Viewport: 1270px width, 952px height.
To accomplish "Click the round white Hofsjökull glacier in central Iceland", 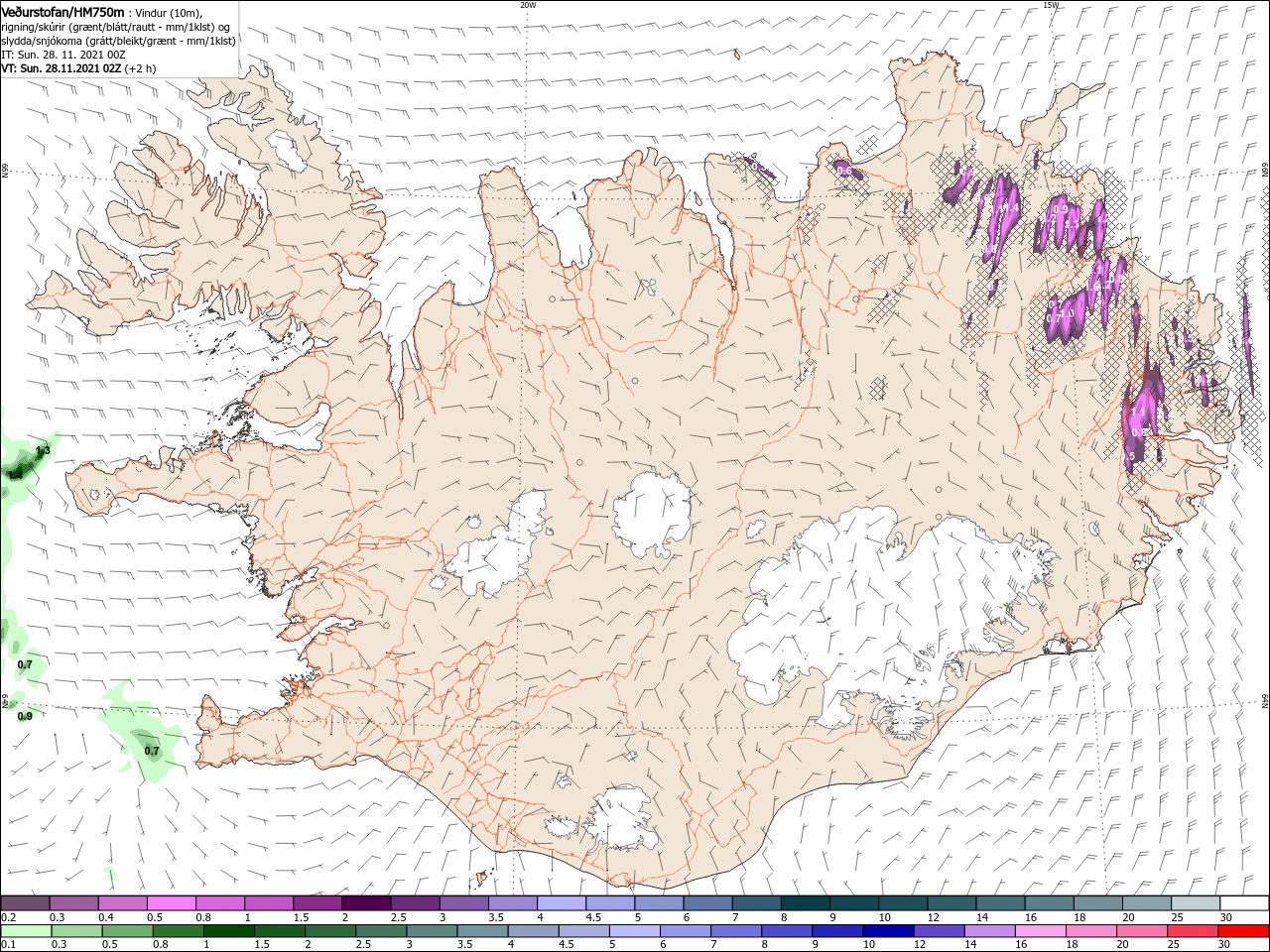I will click(x=652, y=514).
